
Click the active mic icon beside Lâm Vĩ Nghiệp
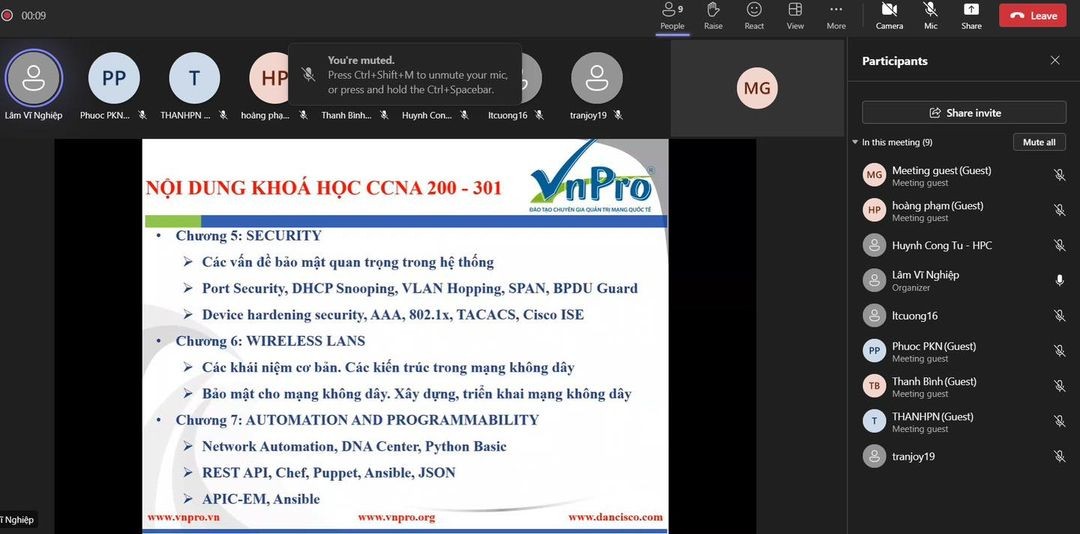1059,280
